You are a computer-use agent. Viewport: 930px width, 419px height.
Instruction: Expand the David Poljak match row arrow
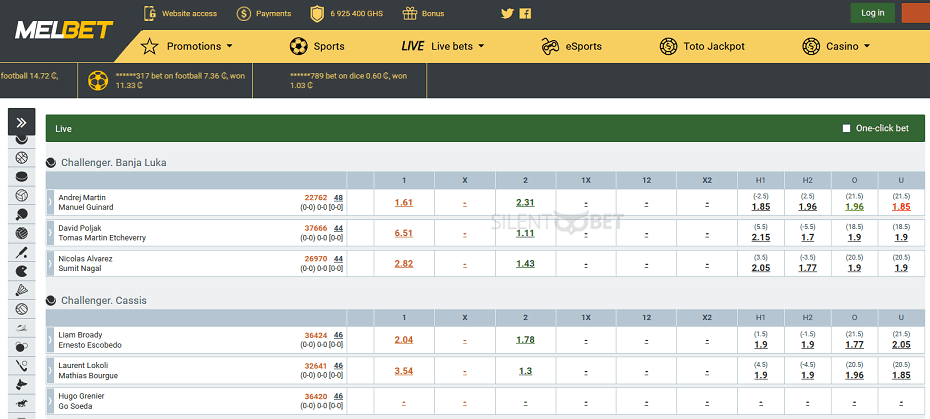point(50,233)
